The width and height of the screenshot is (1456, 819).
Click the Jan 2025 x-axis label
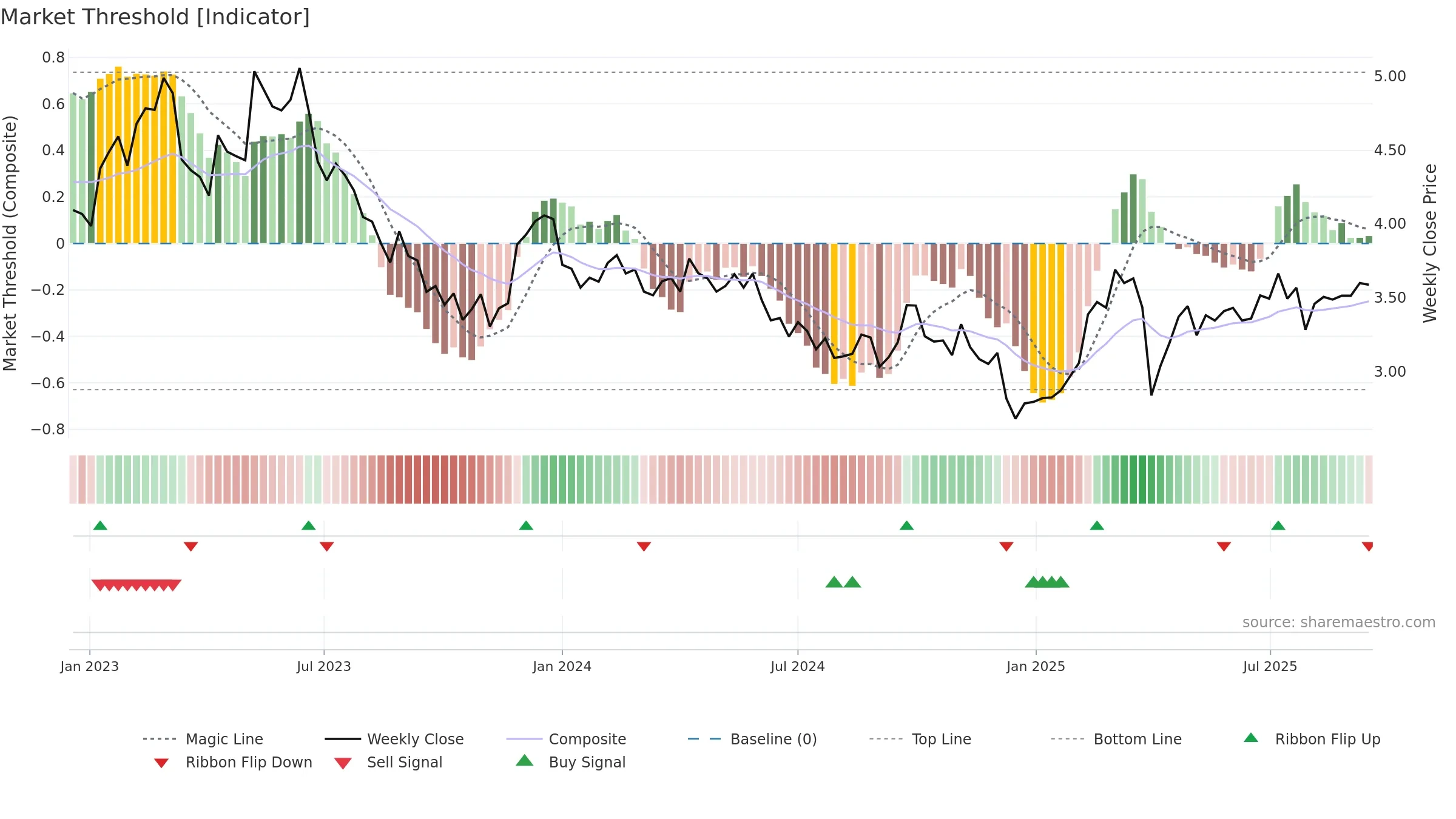coord(1036,666)
